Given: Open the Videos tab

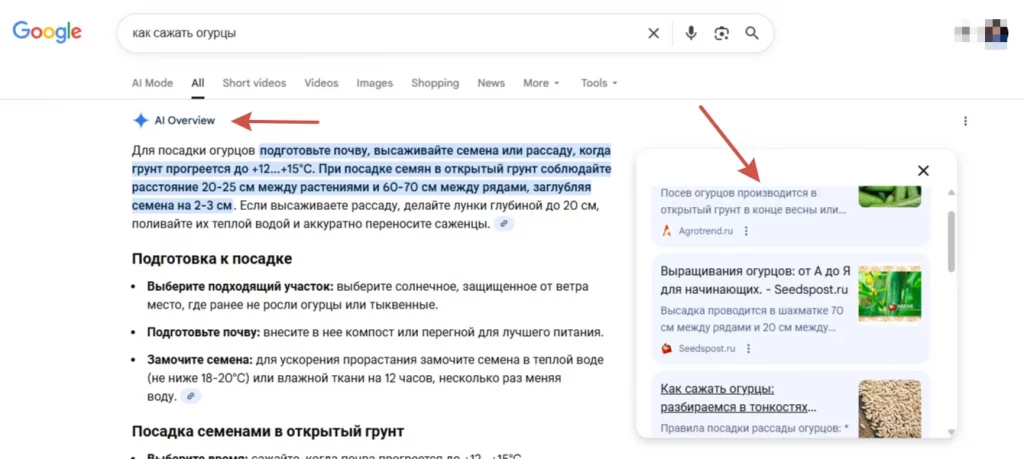Looking at the screenshot, I should pos(321,83).
